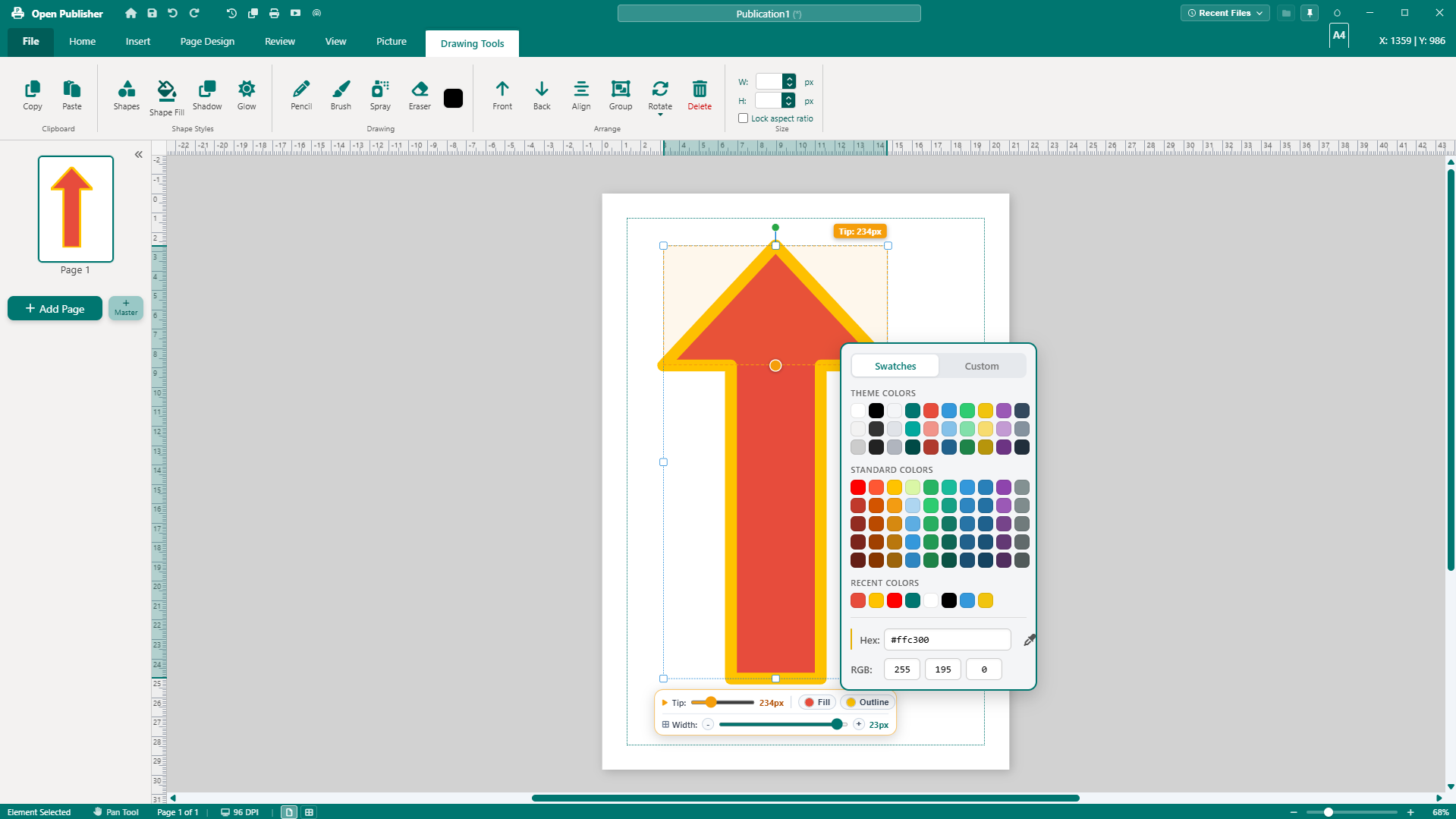Image resolution: width=1456 pixels, height=819 pixels.
Task: Open the Recent Files dropdown
Action: tap(1225, 13)
